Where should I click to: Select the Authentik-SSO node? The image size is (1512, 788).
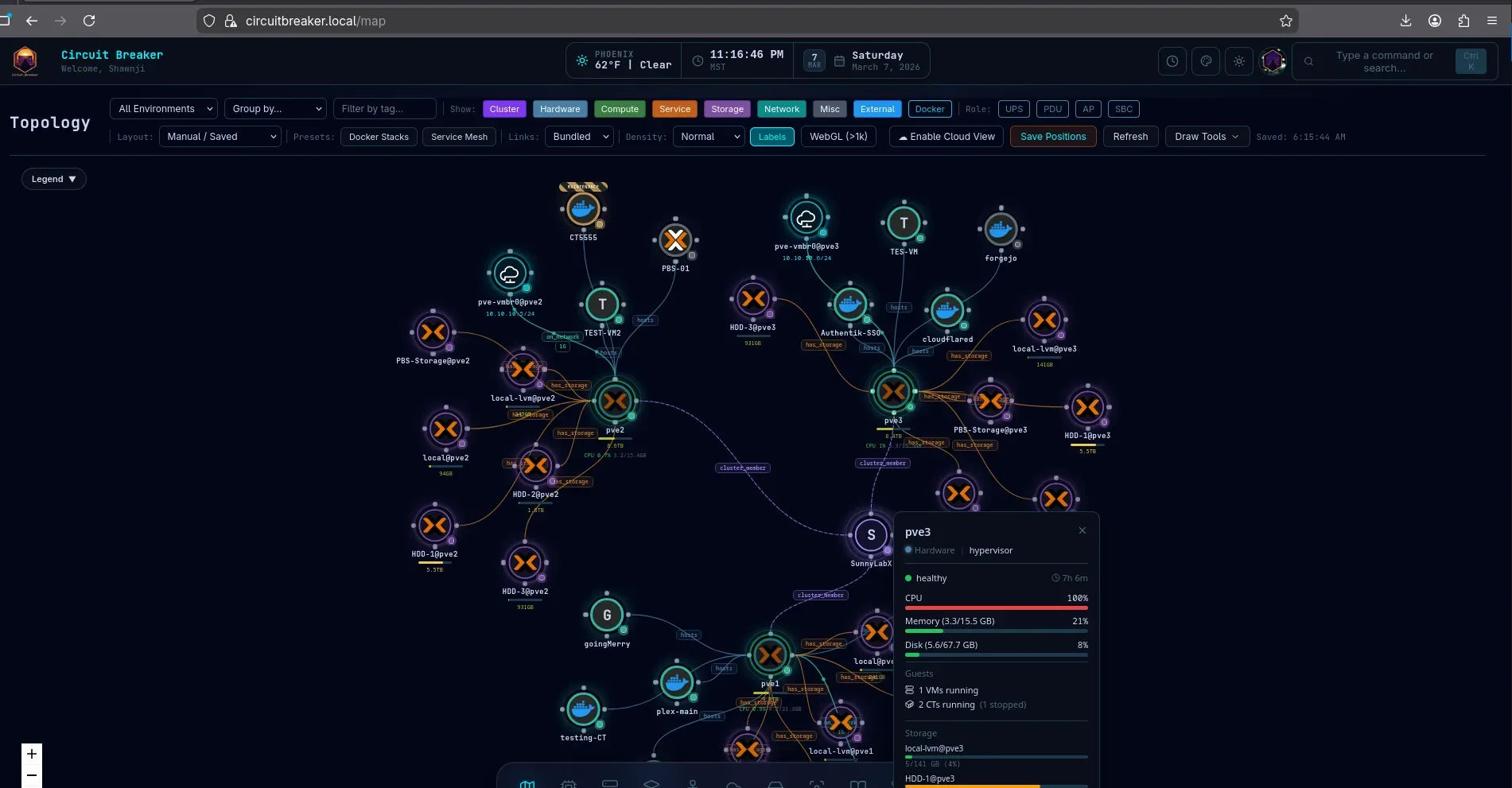(850, 304)
